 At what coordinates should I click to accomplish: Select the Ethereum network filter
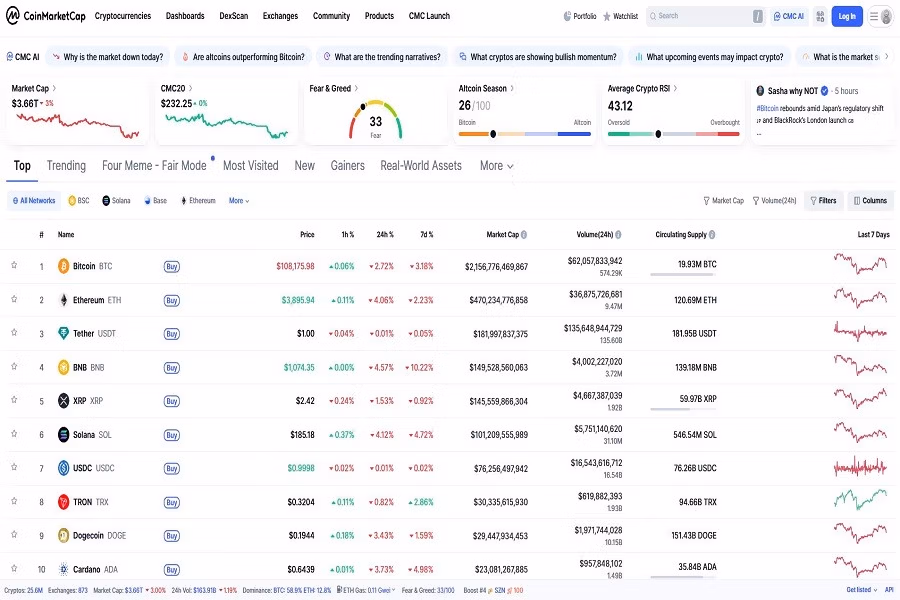(x=198, y=200)
